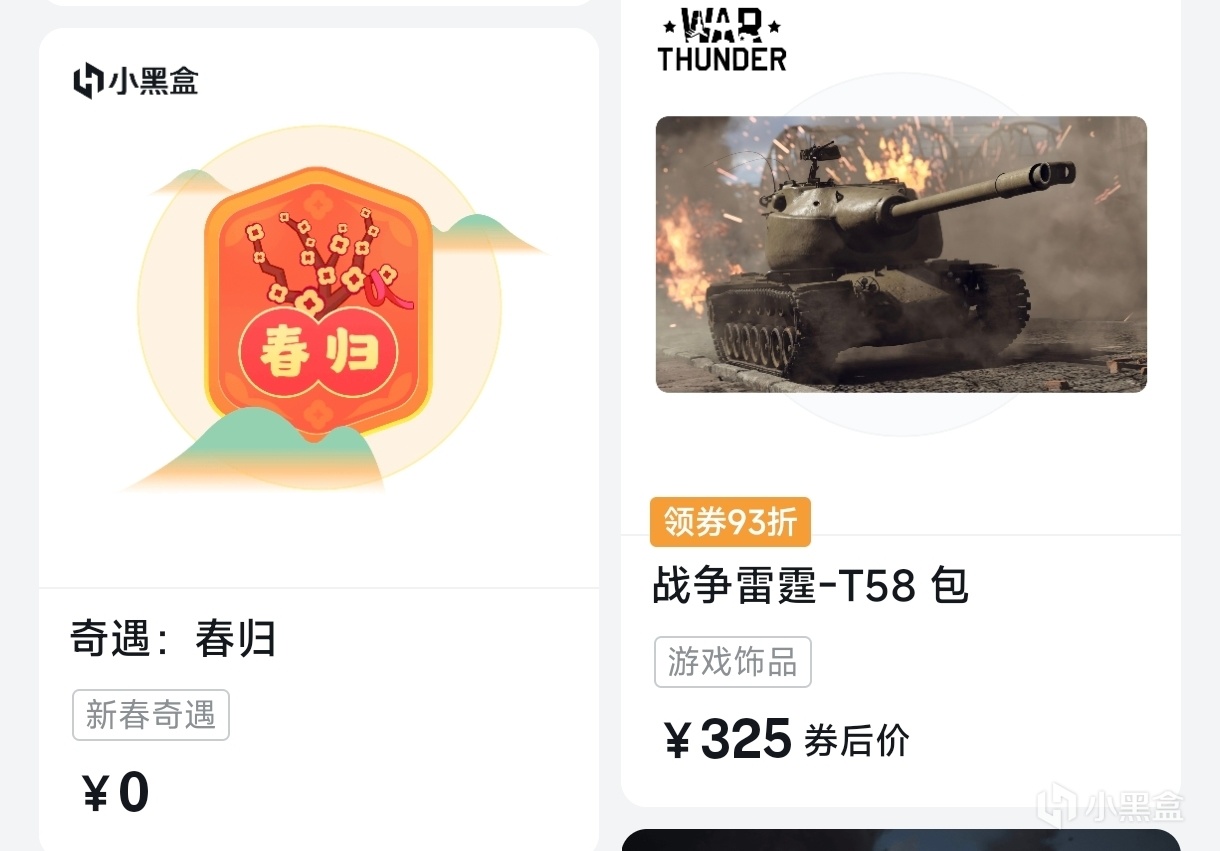Image resolution: width=1220 pixels, height=851 pixels.
Task: Tap the 券后价 label
Action: tap(856, 741)
